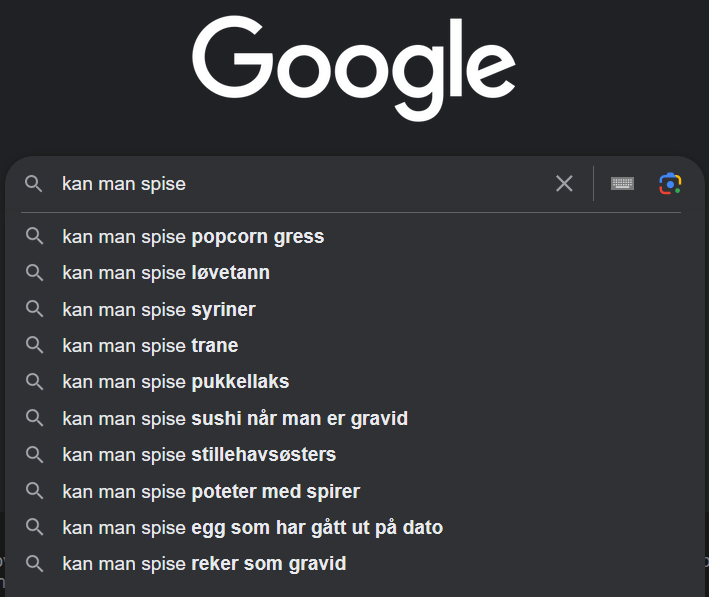Focus the search text field with 'kan man spise'
The image size is (709, 597).
pyautogui.click(x=300, y=184)
